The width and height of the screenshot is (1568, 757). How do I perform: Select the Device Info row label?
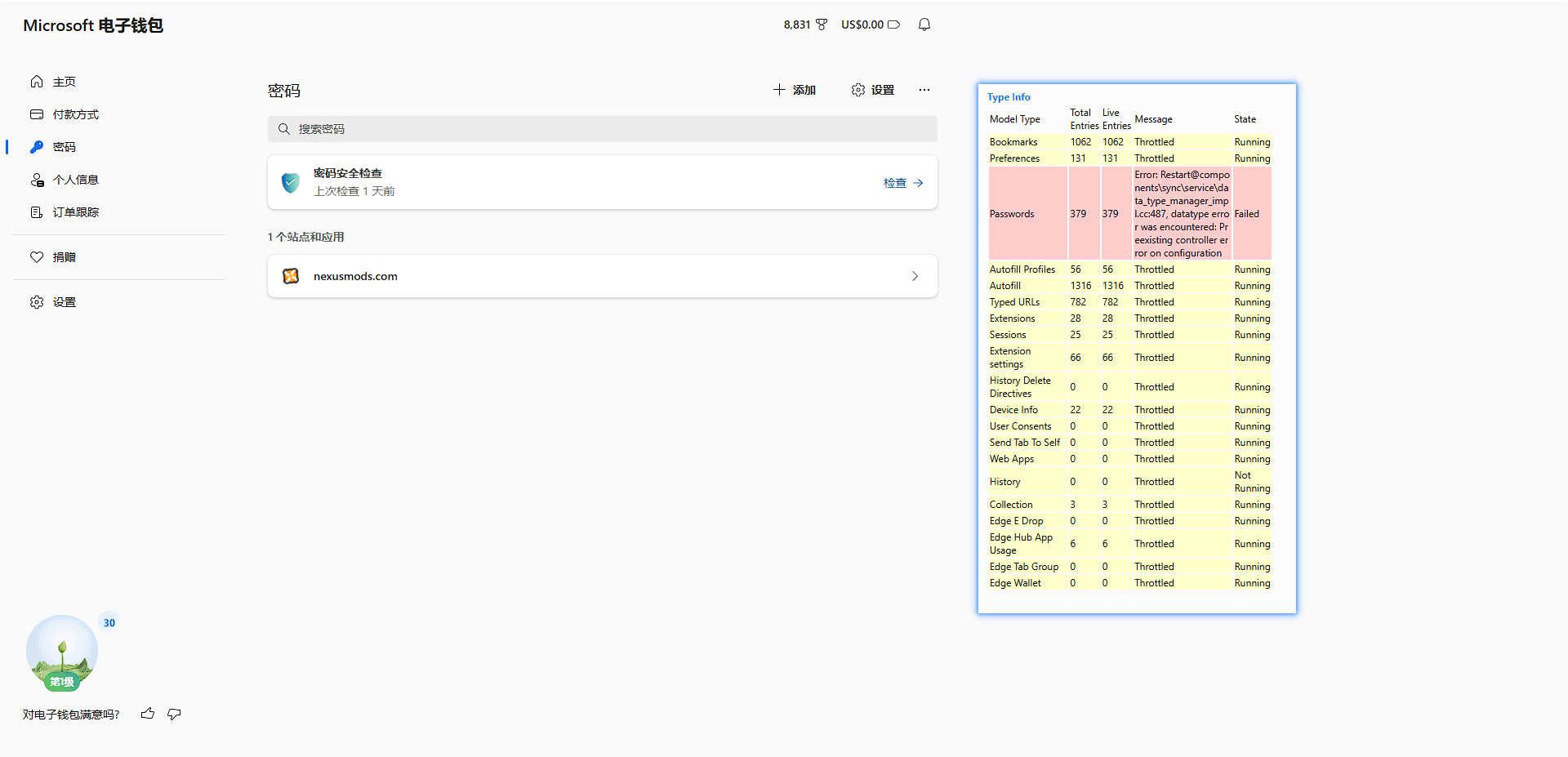1014,410
